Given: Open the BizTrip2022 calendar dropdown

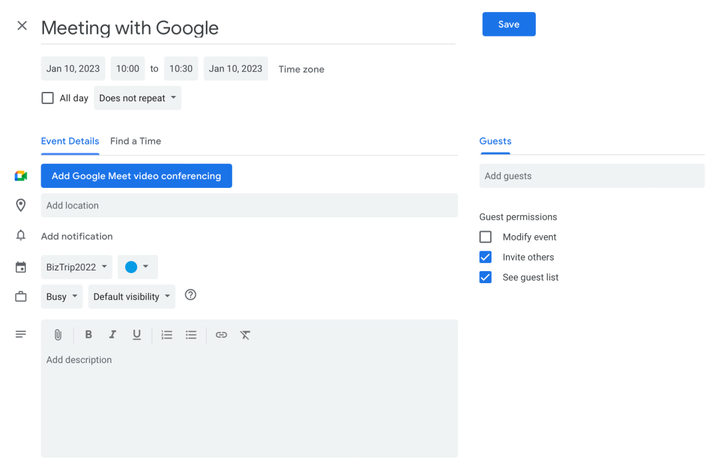Looking at the screenshot, I should [x=76, y=267].
